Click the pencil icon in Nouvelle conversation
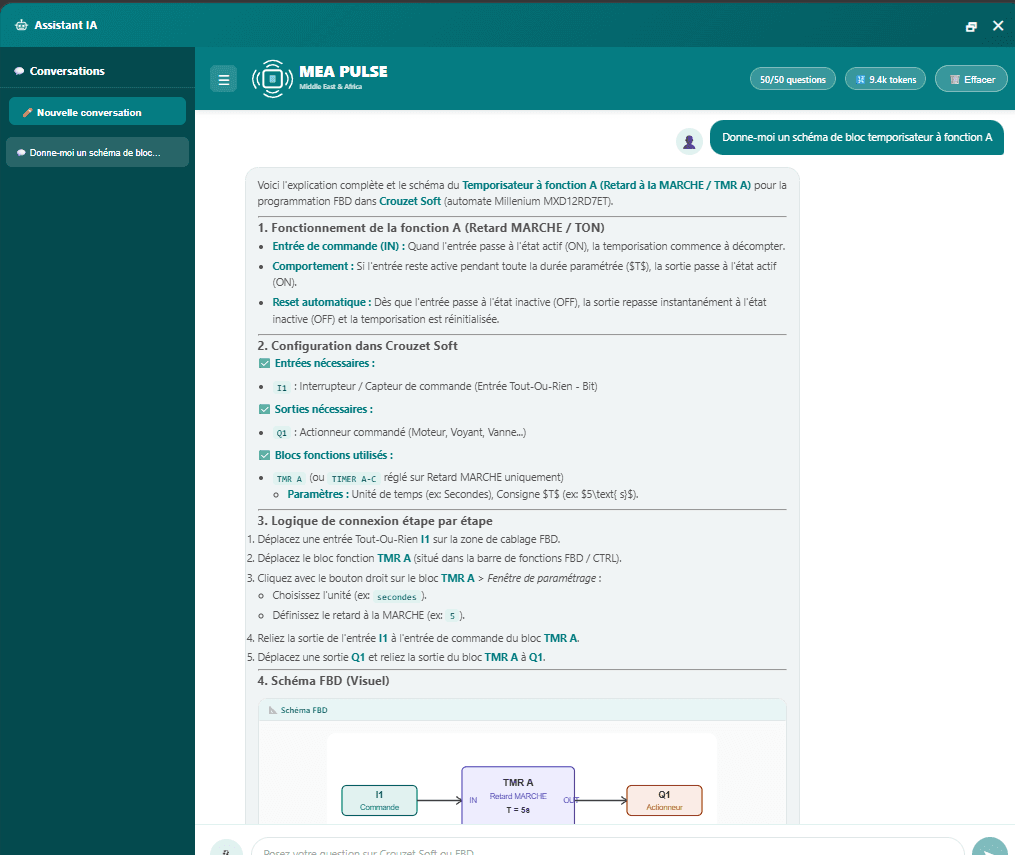1015x855 pixels. coord(27,113)
